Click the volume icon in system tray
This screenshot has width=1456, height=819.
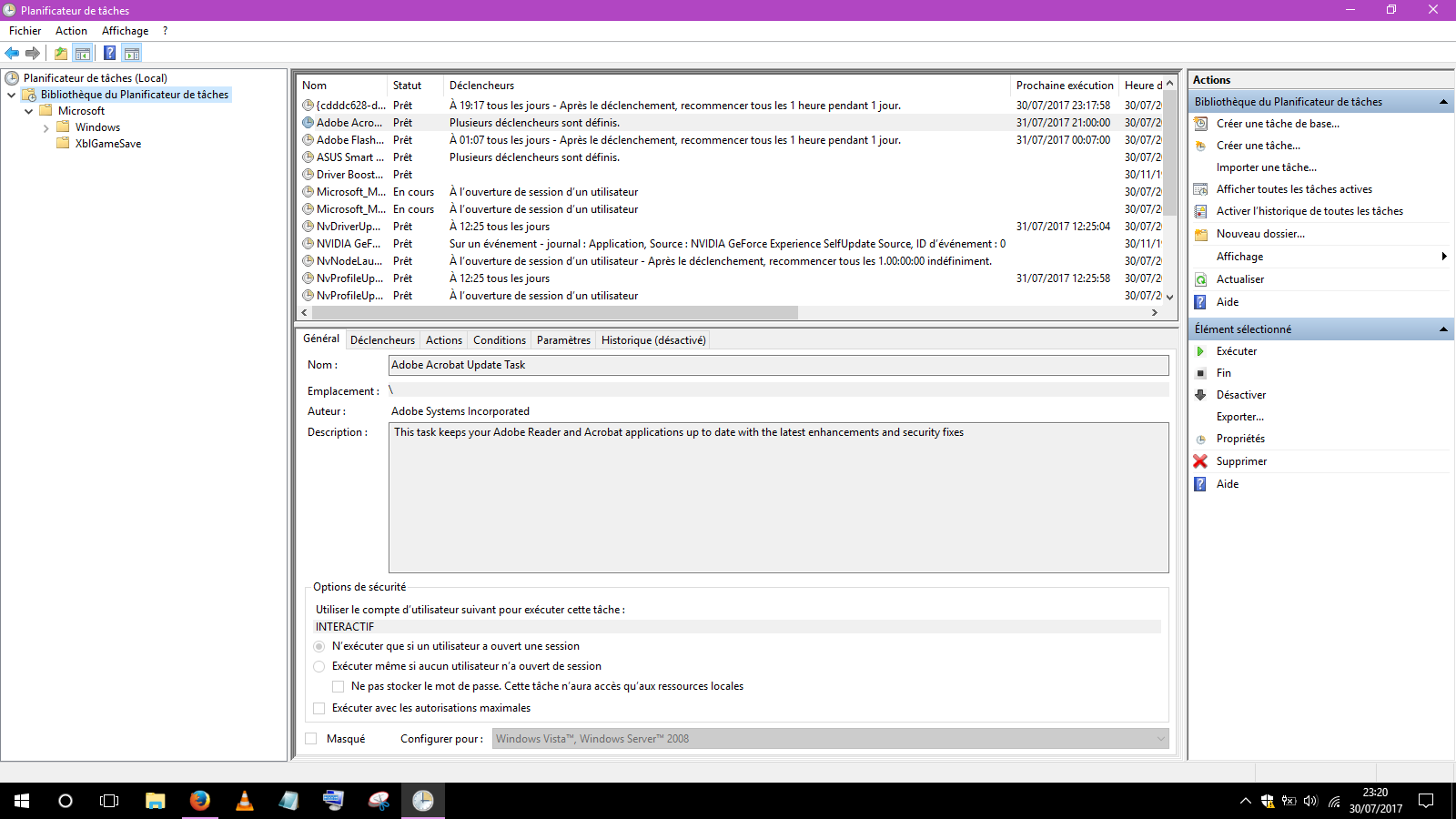[x=1310, y=801]
